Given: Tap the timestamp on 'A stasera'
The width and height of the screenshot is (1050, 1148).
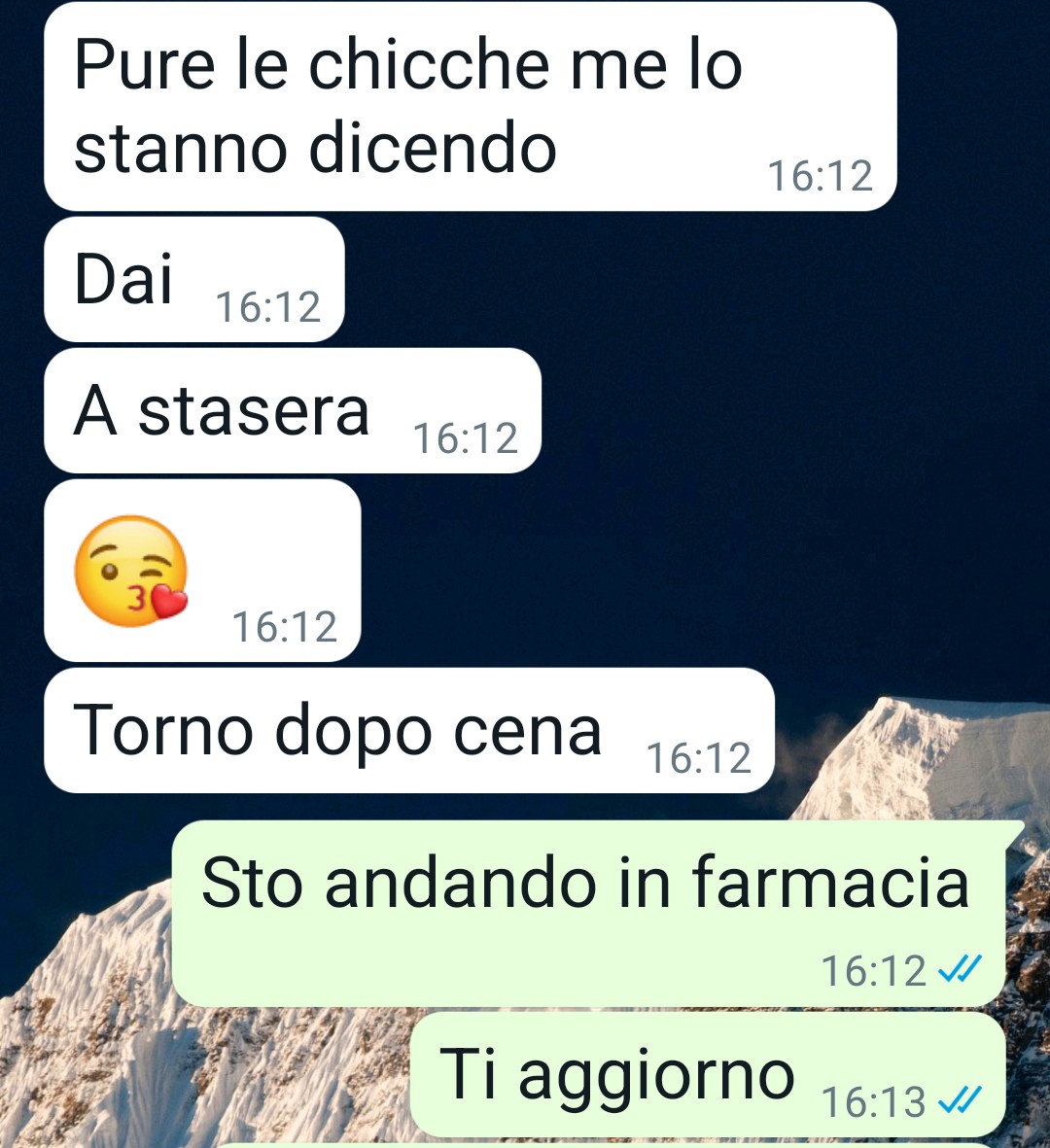Looking at the screenshot, I should [466, 437].
